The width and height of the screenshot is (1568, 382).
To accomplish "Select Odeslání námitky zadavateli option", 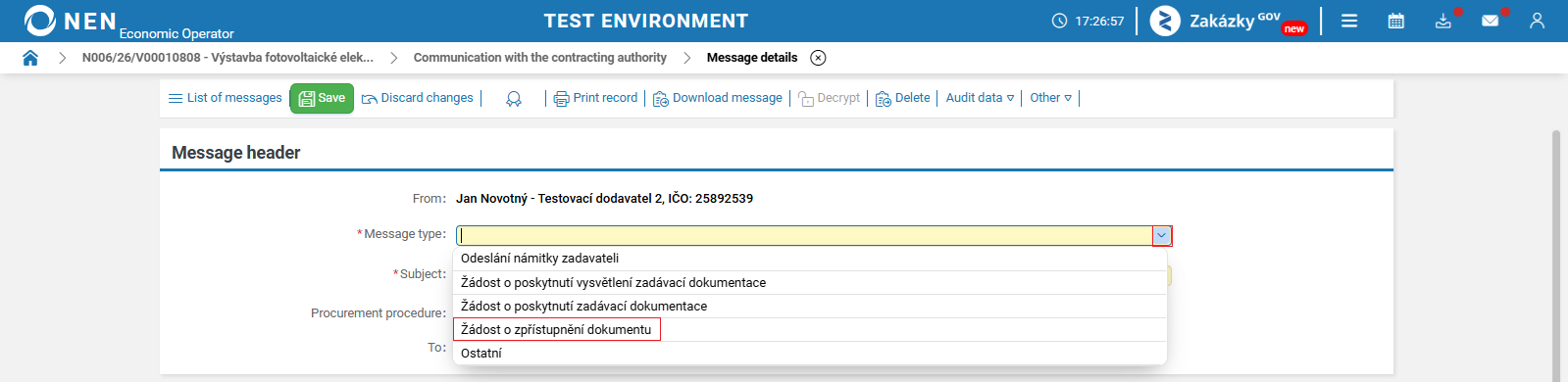I will [810, 259].
